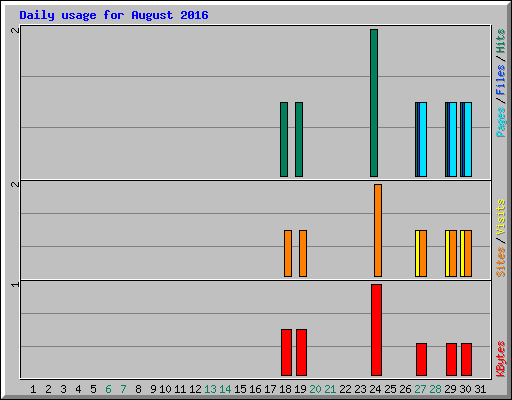
Task: Click the orange Sites bar for day 27
Action: (423, 253)
